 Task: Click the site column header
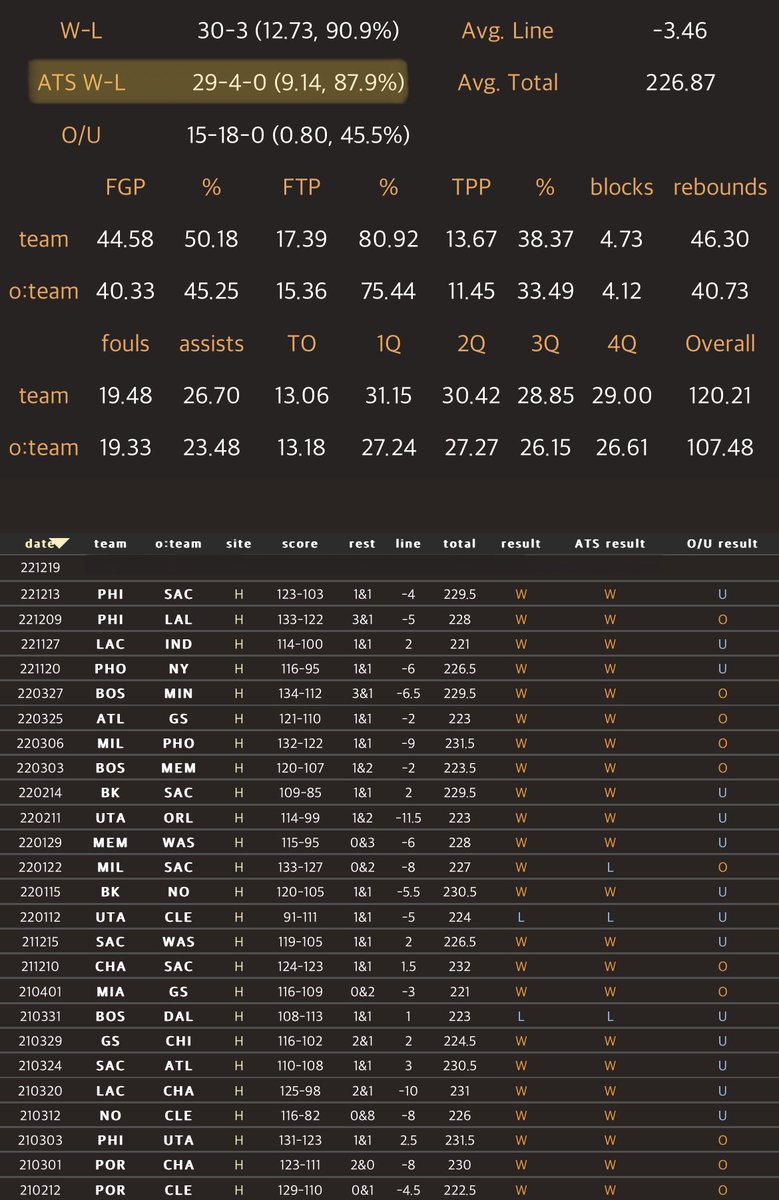tap(238, 544)
